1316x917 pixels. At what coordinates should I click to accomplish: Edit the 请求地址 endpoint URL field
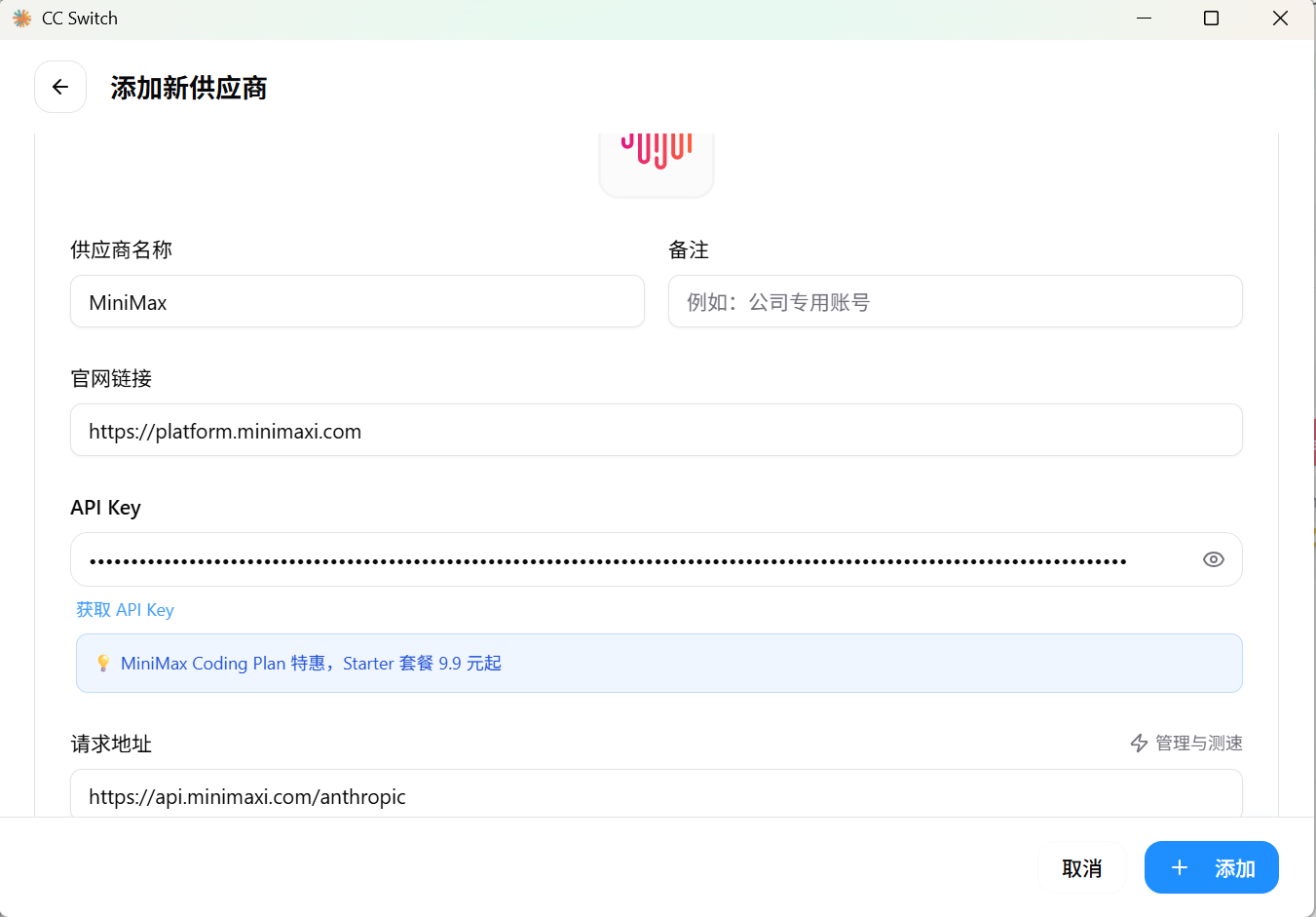657,794
